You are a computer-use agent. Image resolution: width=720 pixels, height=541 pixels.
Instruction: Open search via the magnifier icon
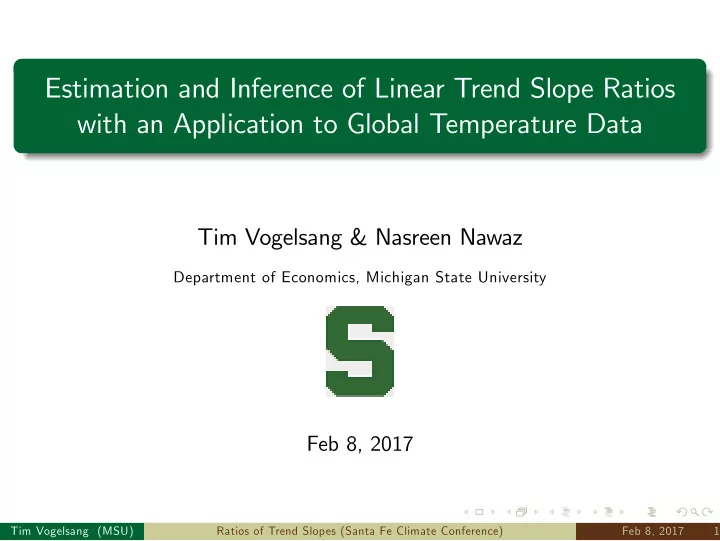[x=695, y=512]
